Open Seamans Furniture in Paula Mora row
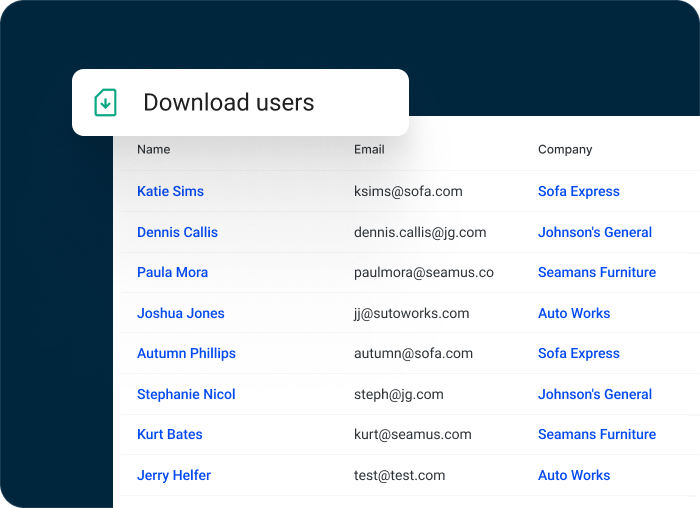This screenshot has height=508, width=700. point(596,272)
